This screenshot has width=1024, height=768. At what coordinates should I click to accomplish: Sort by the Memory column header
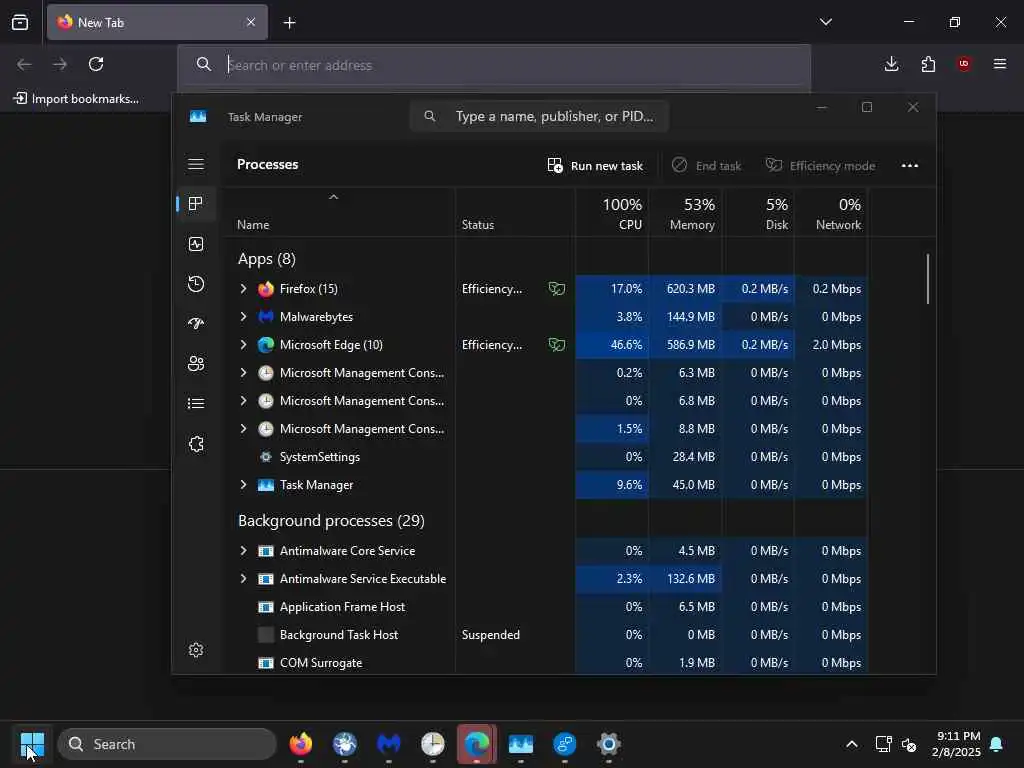pyautogui.click(x=686, y=213)
